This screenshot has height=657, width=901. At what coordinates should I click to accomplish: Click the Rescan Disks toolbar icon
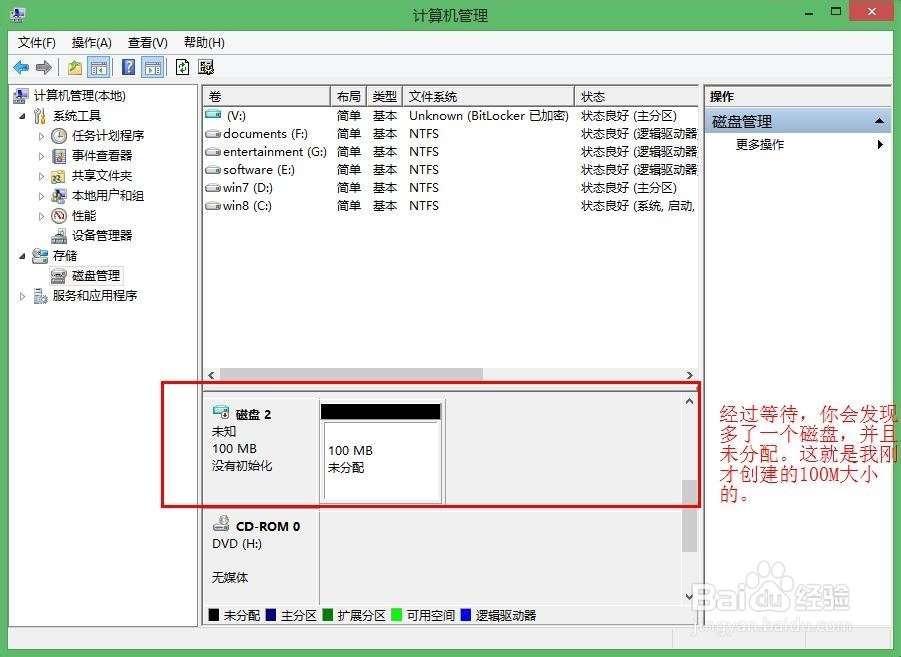point(206,67)
